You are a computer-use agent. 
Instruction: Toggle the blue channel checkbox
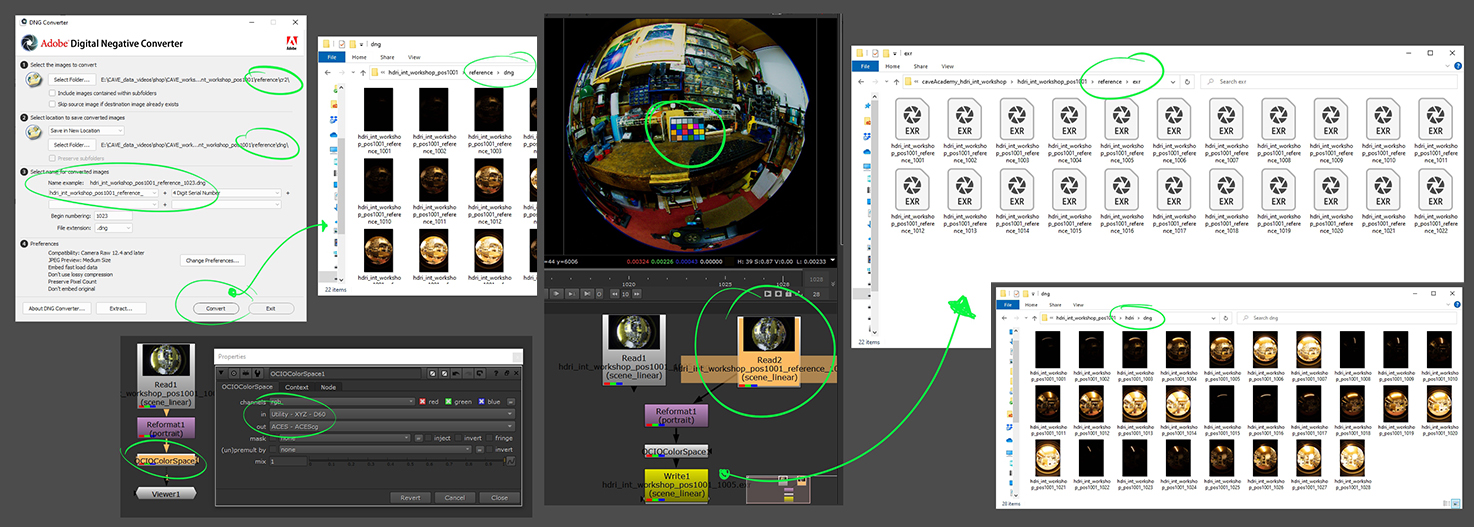[481, 402]
